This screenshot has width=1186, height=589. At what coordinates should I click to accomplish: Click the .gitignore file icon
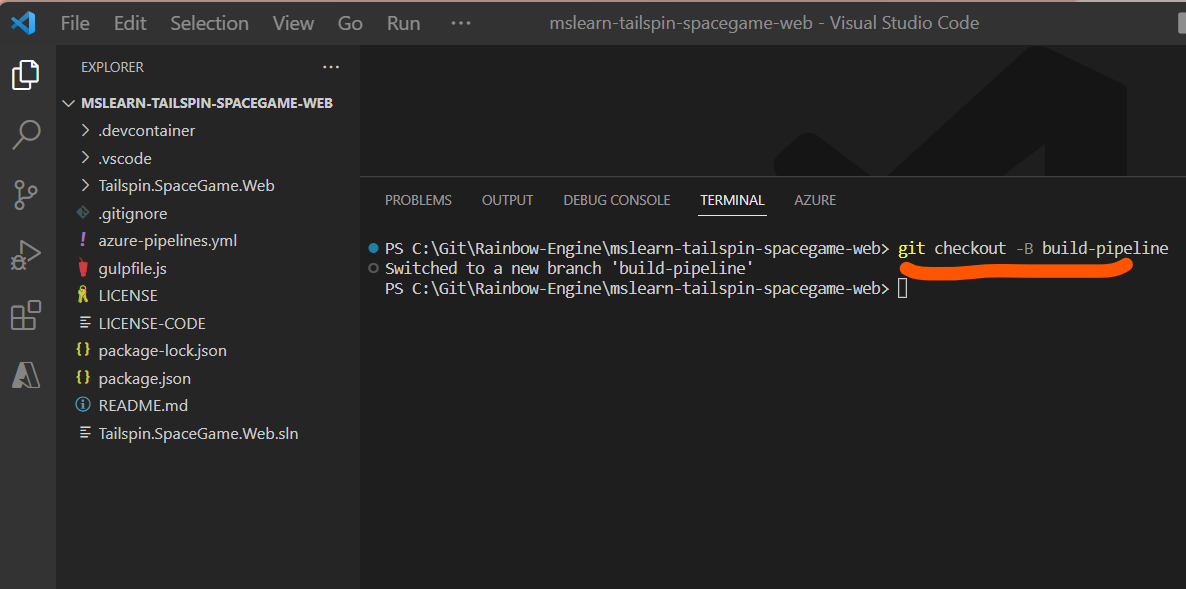pyautogui.click(x=83, y=213)
